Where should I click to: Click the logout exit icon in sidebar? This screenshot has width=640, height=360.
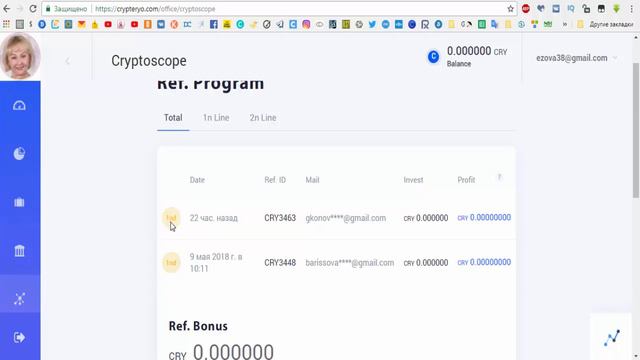click(x=19, y=338)
